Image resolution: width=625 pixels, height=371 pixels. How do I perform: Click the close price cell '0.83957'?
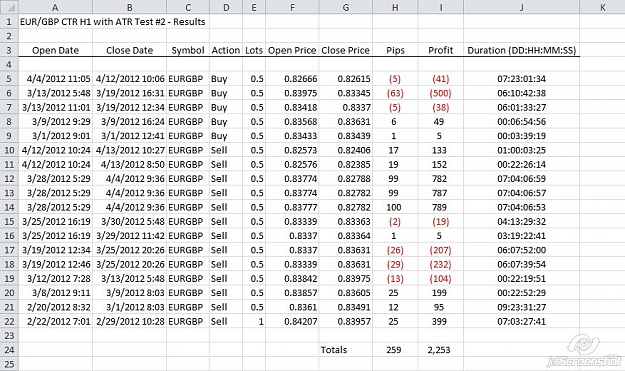(x=346, y=321)
